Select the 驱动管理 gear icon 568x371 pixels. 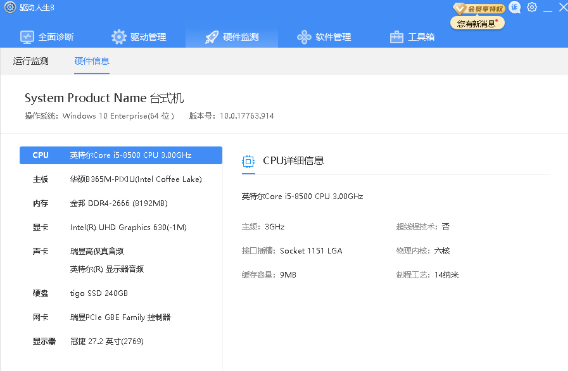pos(118,37)
